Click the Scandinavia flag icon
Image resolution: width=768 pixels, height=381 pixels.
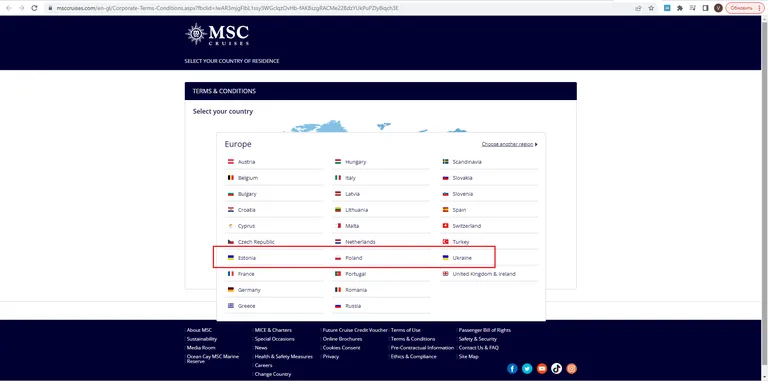coord(446,162)
